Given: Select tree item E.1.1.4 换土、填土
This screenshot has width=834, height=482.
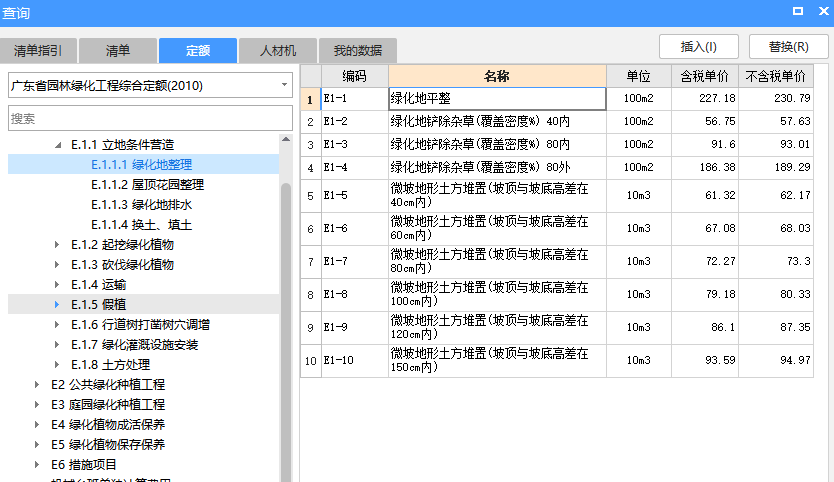Looking at the screenshot, I should pyautogui.click(x=141, y=225).
